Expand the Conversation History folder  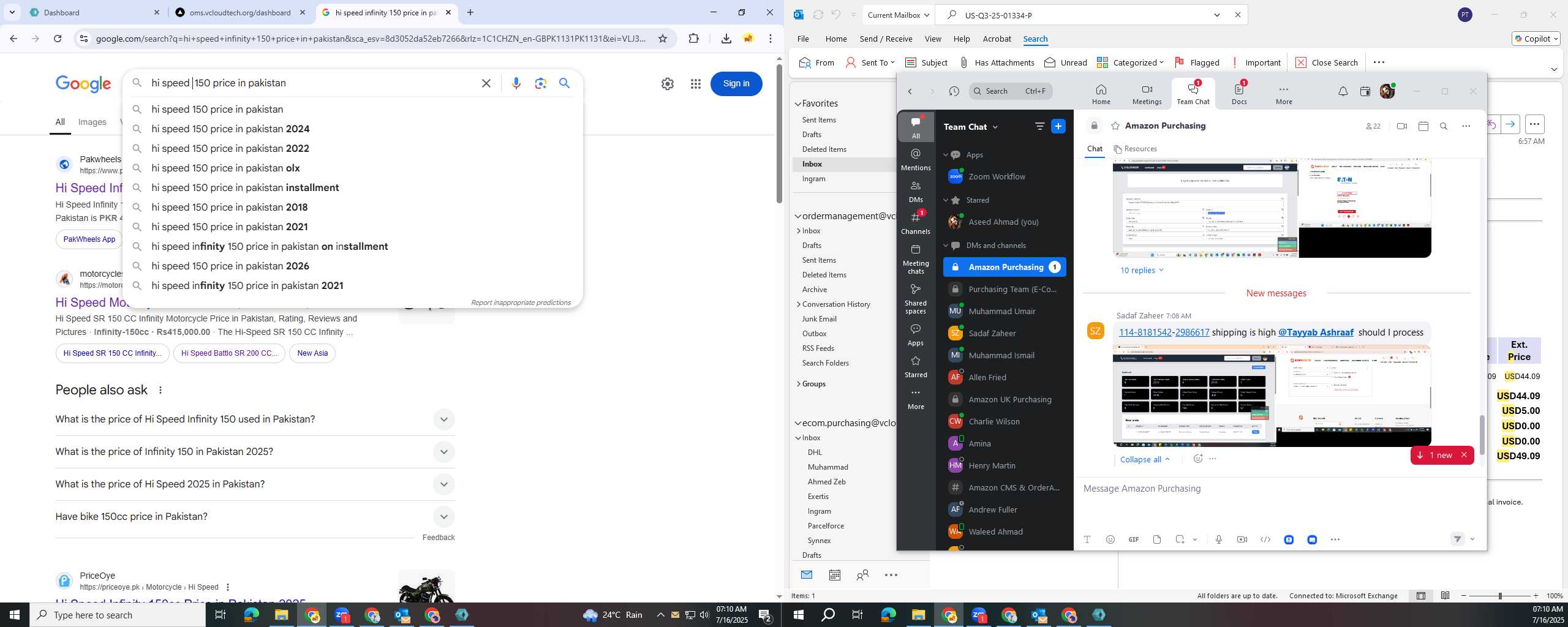point(799,304)
